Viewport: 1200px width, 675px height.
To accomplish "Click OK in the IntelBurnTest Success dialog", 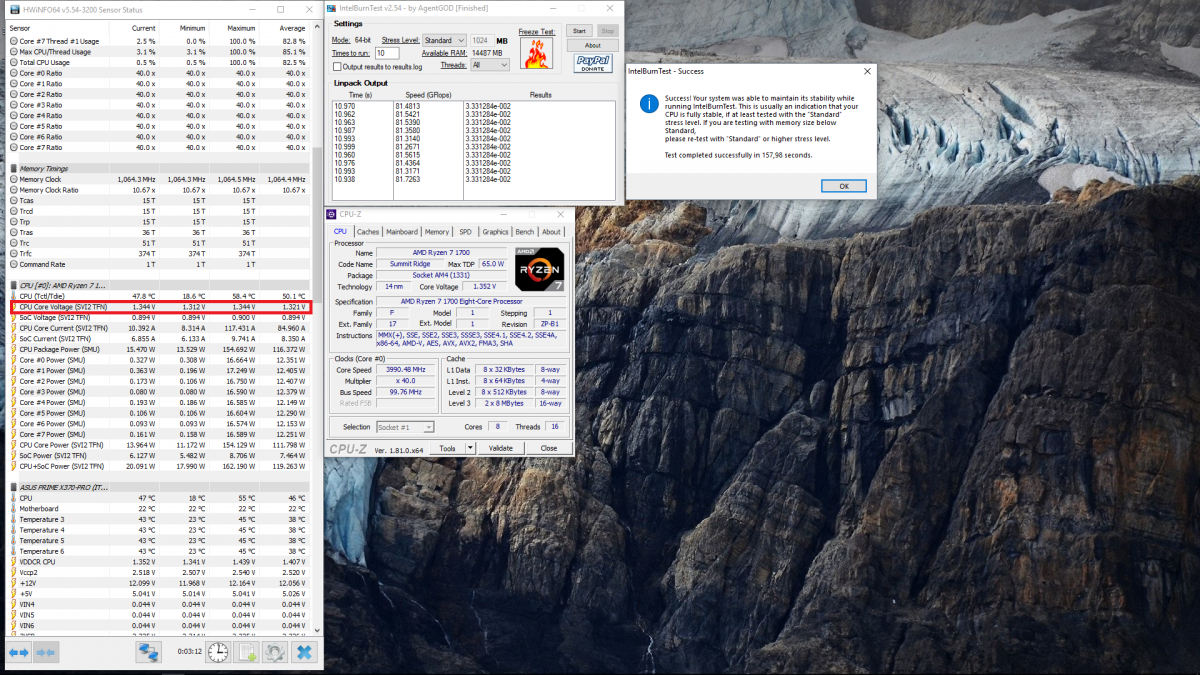I will pyautogui.click(x=843, y=186).
